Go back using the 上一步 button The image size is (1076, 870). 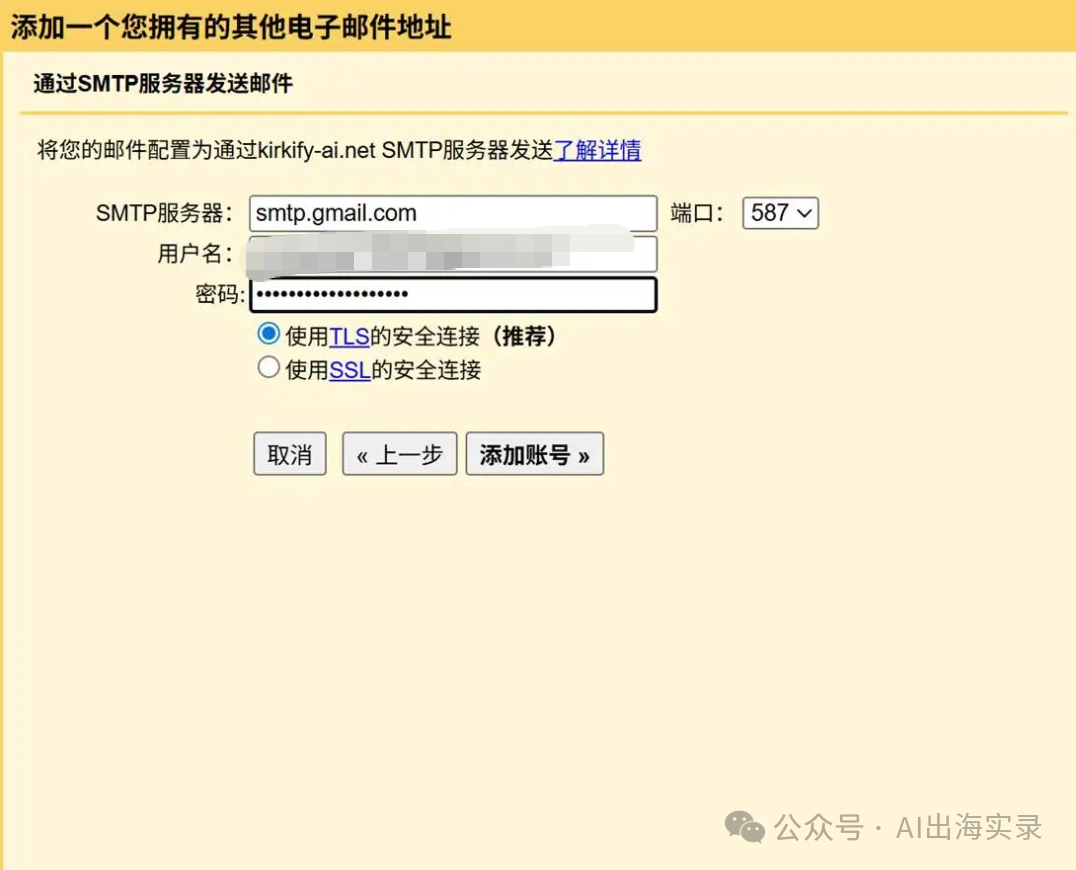399,453
